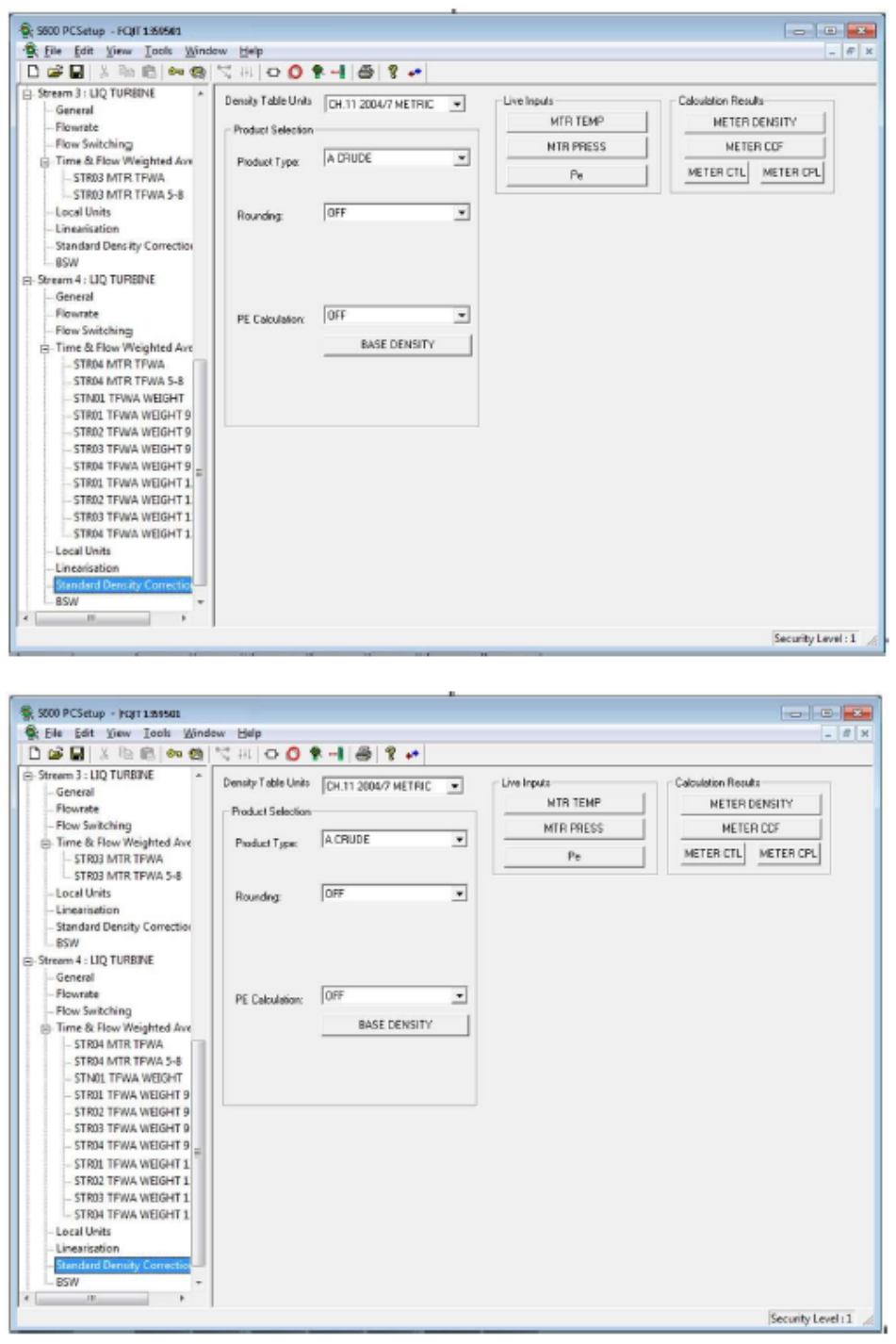Select Stream 3 Local Units in top window tree
Viewport: 896px width, 1344px height.
click(x=83, y=212)
